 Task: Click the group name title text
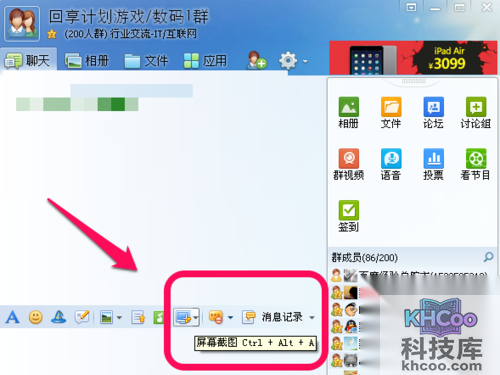pyautogui.click(x=129, y=17)
